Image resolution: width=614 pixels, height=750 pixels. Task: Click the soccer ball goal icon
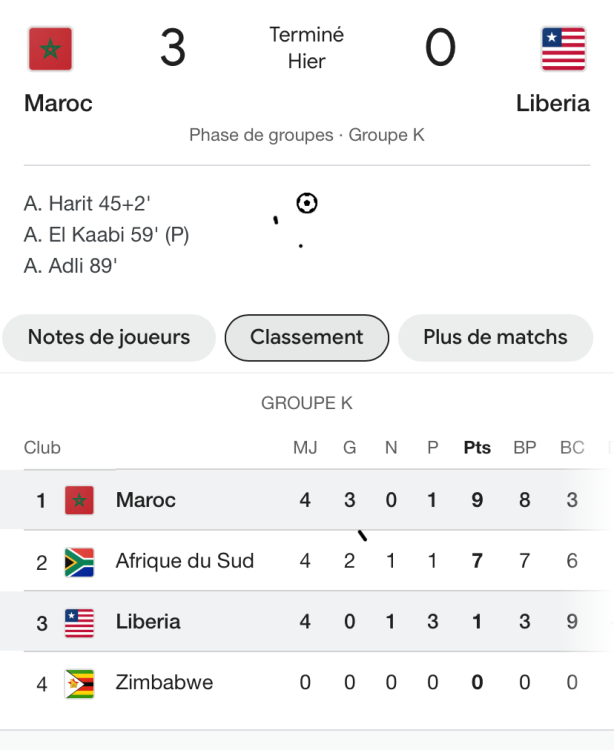point(307,203)
